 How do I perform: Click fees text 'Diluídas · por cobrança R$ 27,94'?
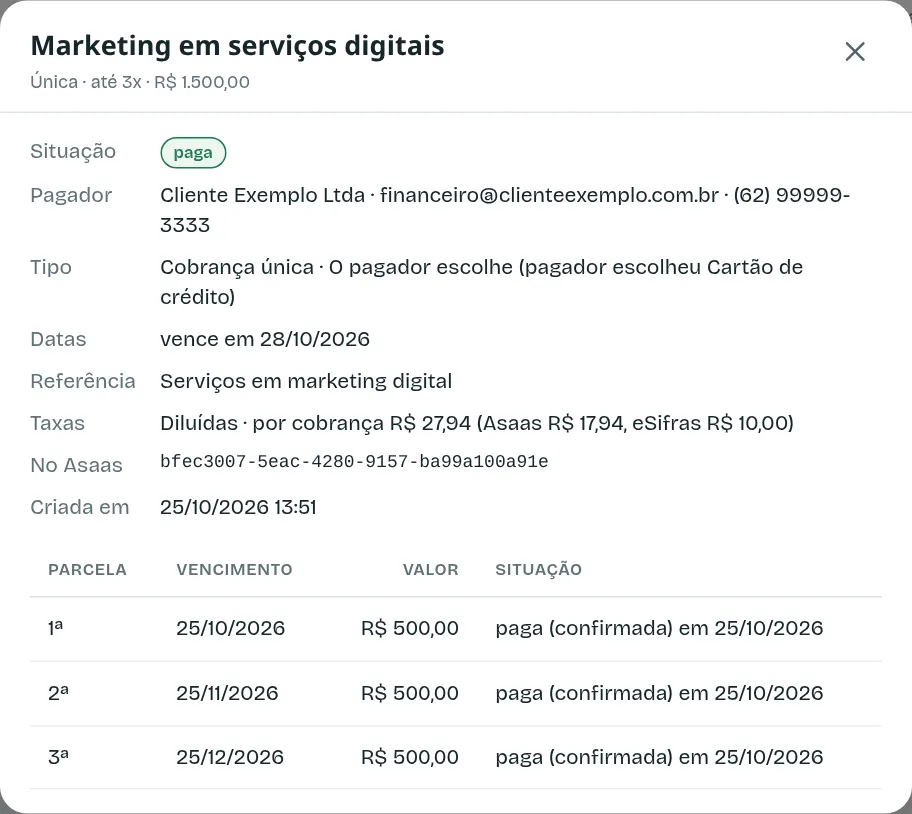[x=315, y=423]
